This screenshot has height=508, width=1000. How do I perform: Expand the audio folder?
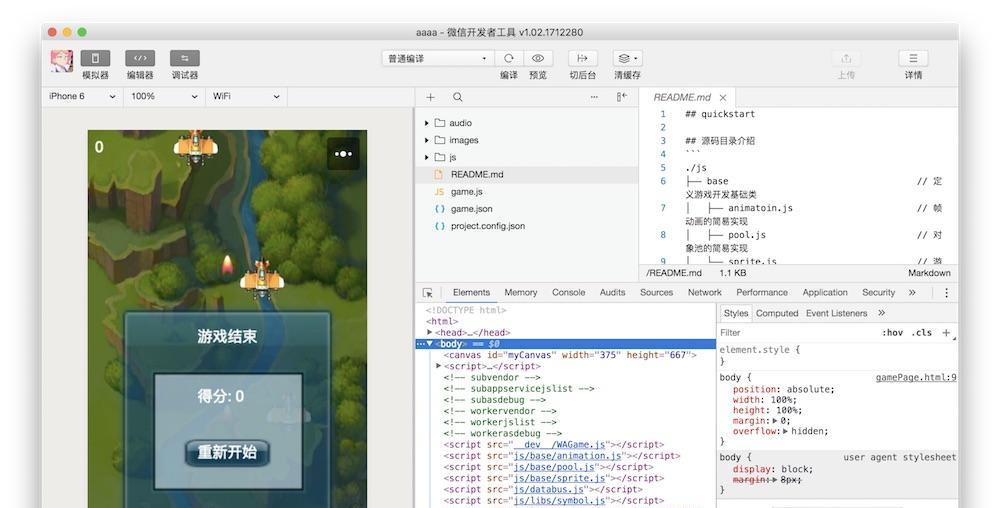pos(427,123)
